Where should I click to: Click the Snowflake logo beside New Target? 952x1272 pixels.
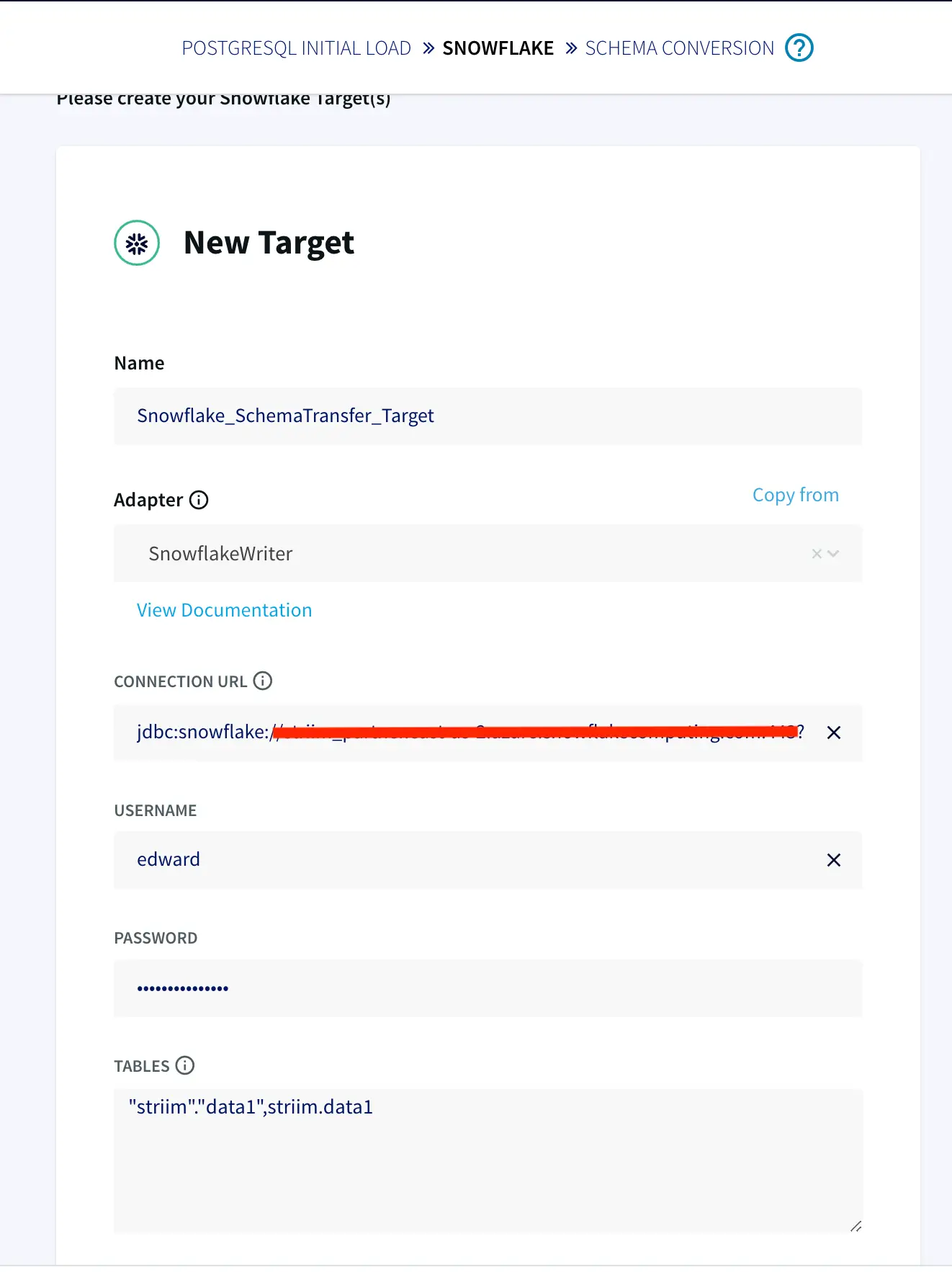pos(137,243)
